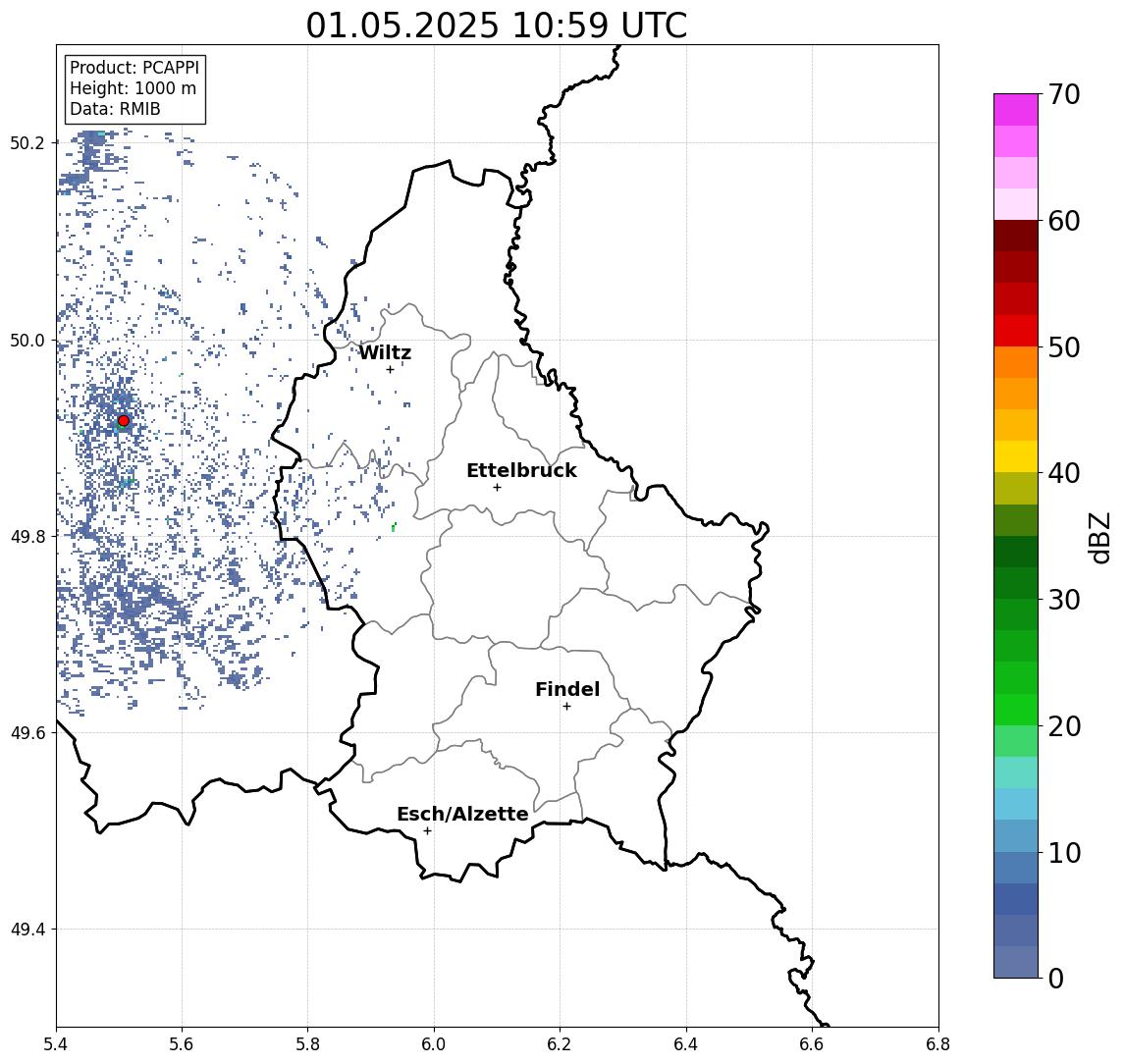The height and width of the screenshot is (1064, 1124).
Task: Click the colorbar tick label 10
Action: pyautogui.click(x=1064, y=852)
